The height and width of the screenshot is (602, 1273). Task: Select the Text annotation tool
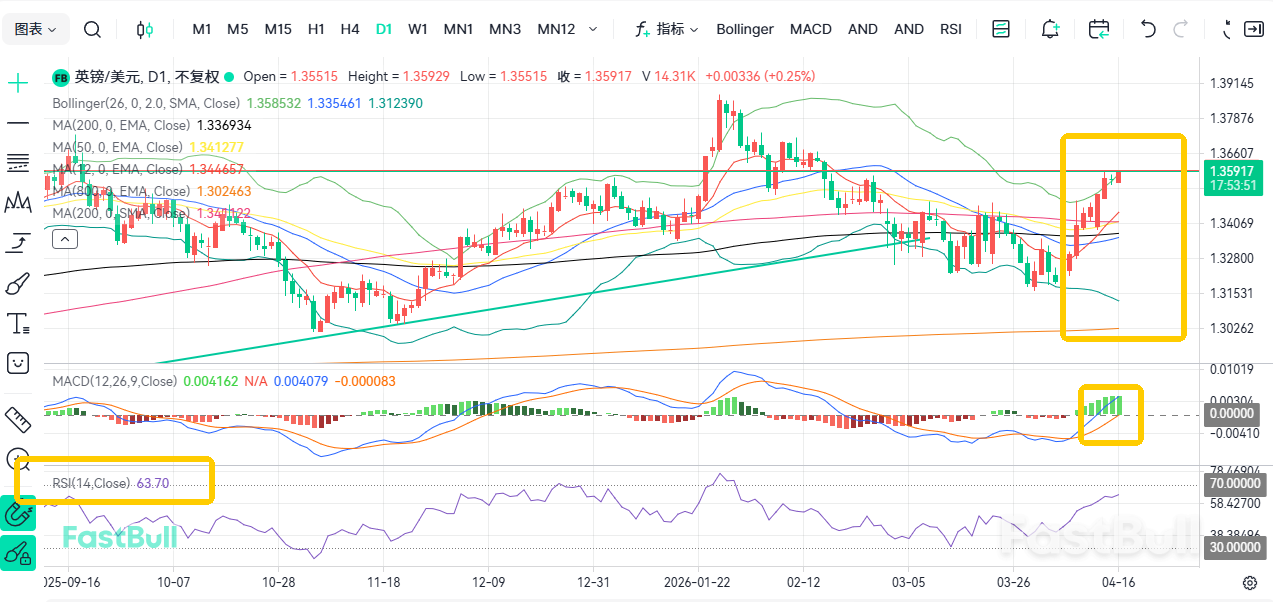[x=18, y=323]
